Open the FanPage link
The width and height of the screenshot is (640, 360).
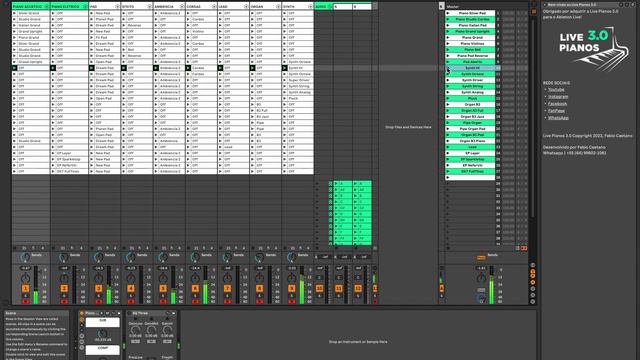click(x=556, y=111)
